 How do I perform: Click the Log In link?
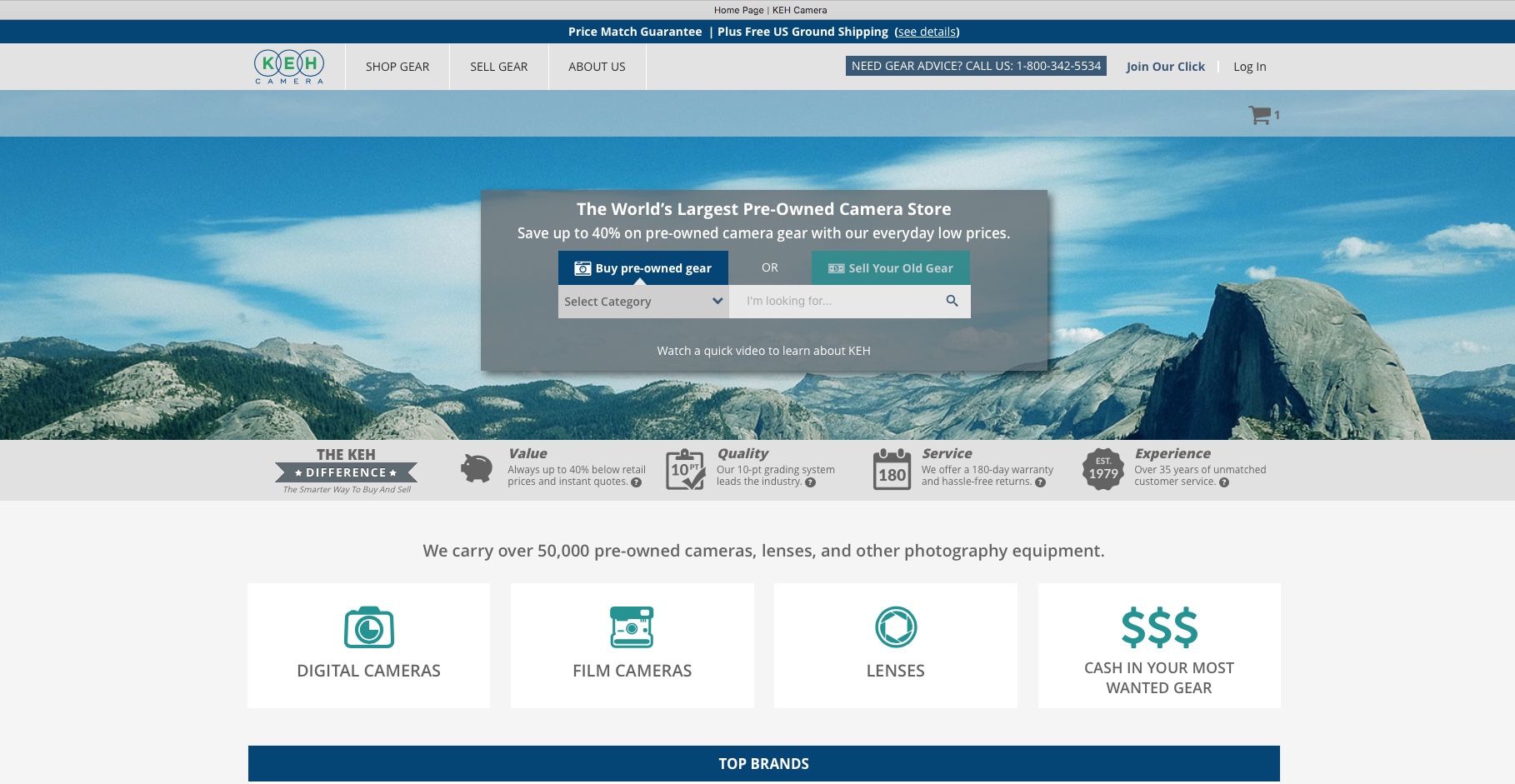[1249, 67]
